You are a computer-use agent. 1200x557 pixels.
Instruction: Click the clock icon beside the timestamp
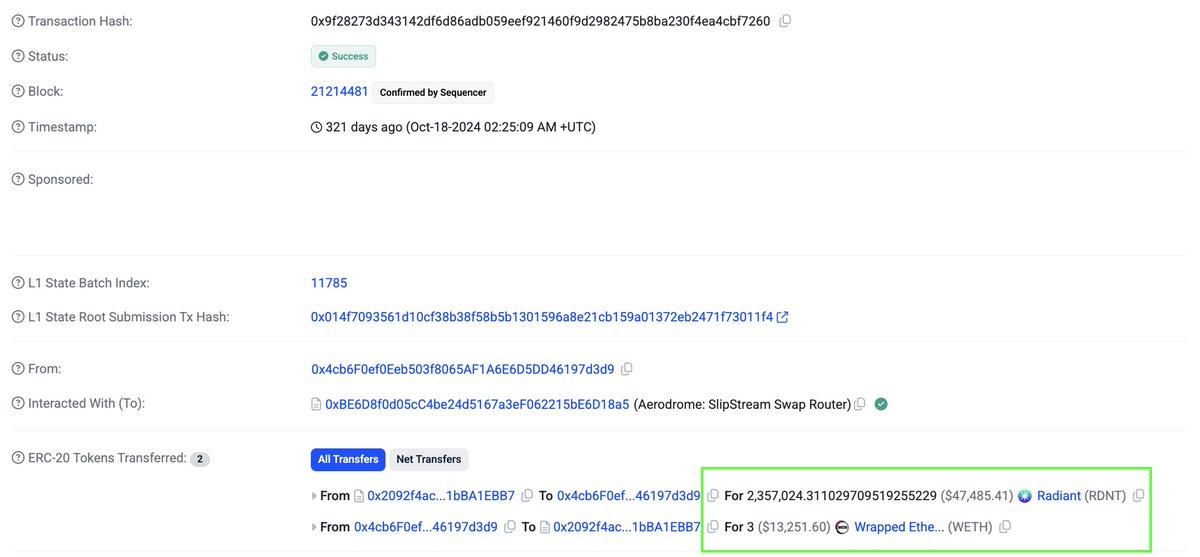pyautogui.click(x=317, y=128)
